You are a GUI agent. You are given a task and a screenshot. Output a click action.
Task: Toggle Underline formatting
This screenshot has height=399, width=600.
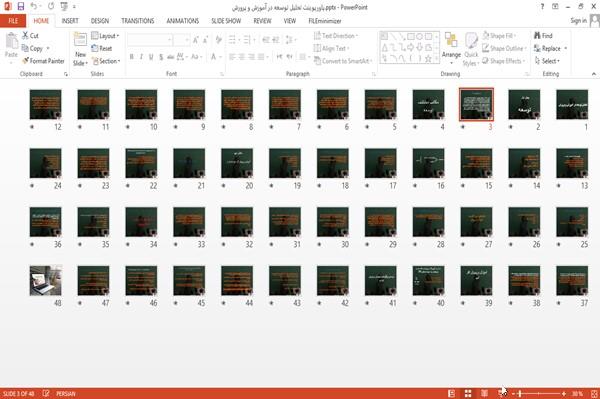pyautogui.click(x=151, y=57)
